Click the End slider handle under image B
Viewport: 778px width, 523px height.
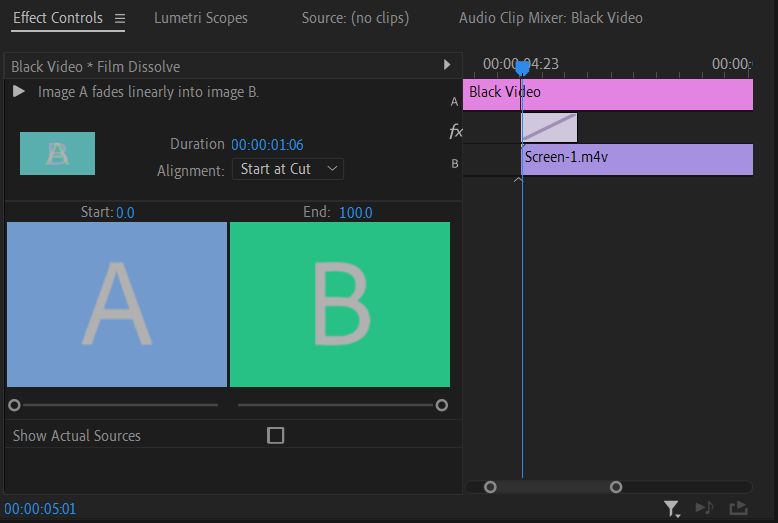coord(442,405)
